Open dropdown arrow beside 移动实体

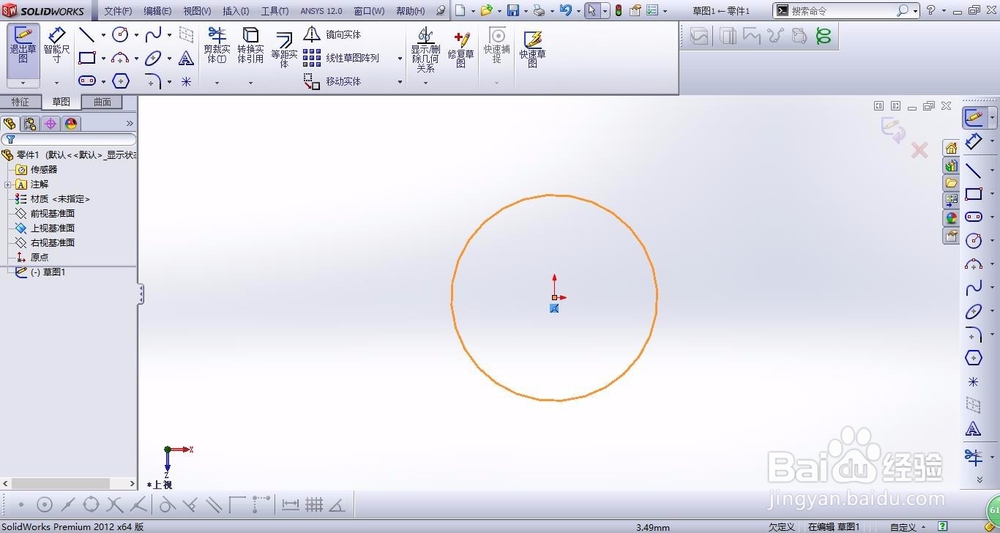(400, 82)
